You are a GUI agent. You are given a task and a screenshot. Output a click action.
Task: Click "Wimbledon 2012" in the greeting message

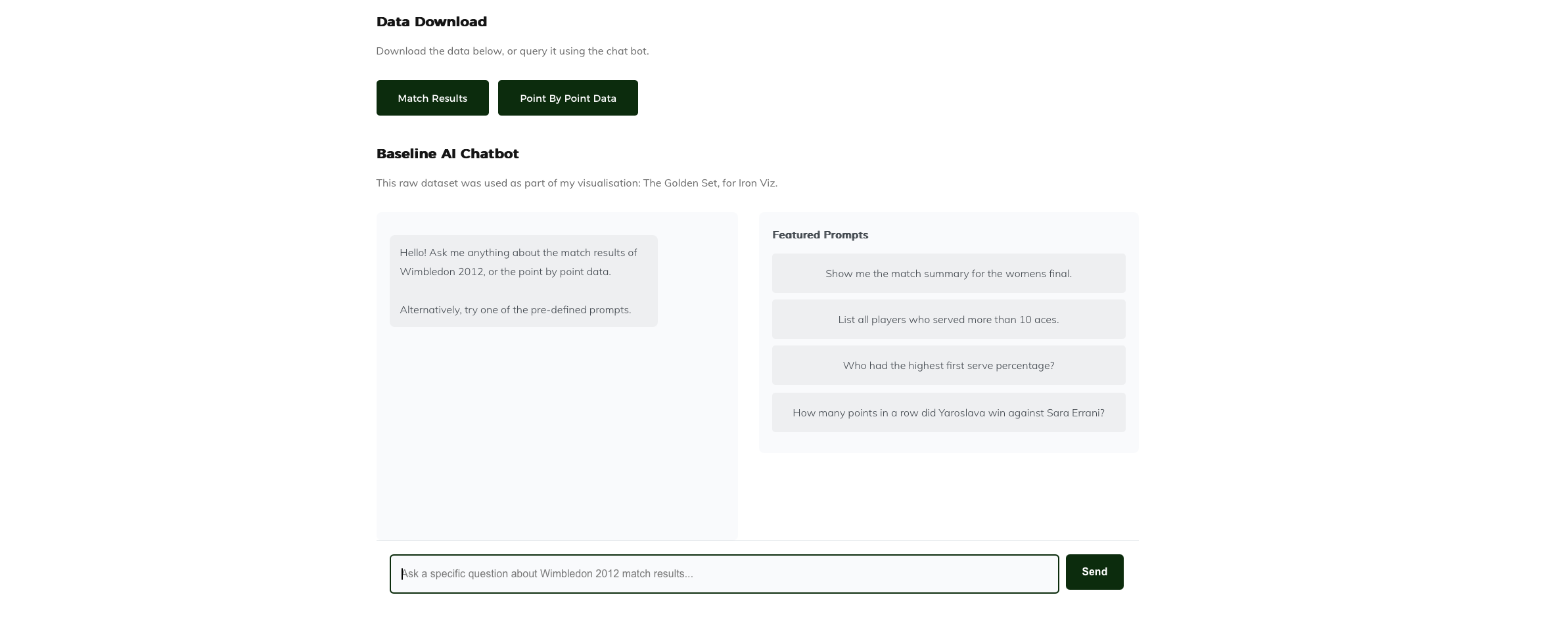tap(442, 272)
